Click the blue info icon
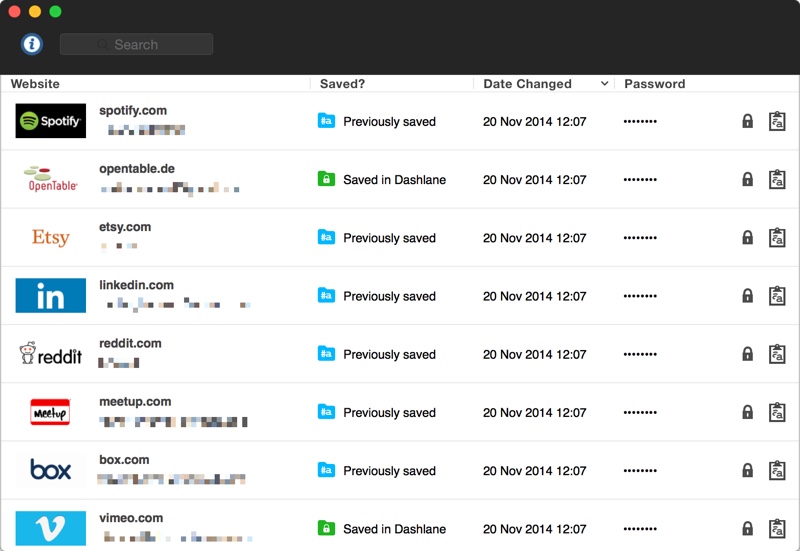800x551 pixels. 32,44
